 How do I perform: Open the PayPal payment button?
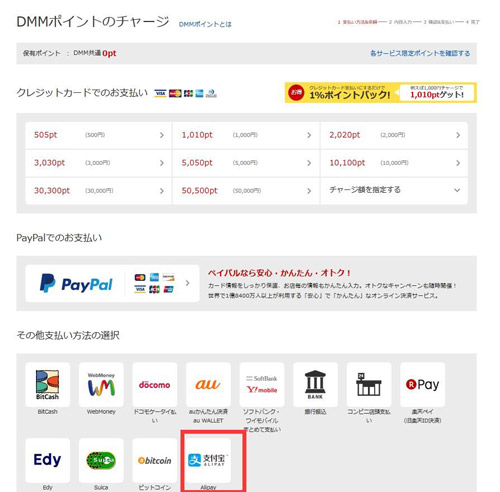coord(112,284)
